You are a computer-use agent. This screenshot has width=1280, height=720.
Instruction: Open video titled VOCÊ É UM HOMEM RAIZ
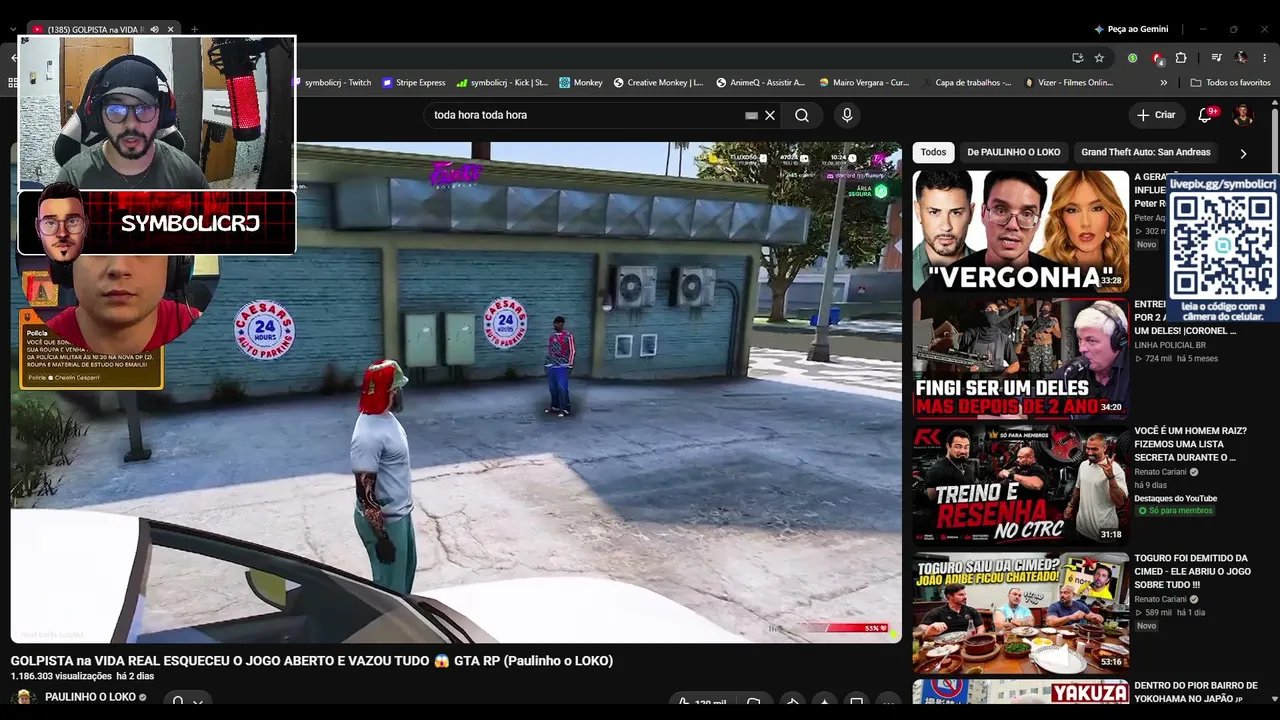click(1190, 444)
